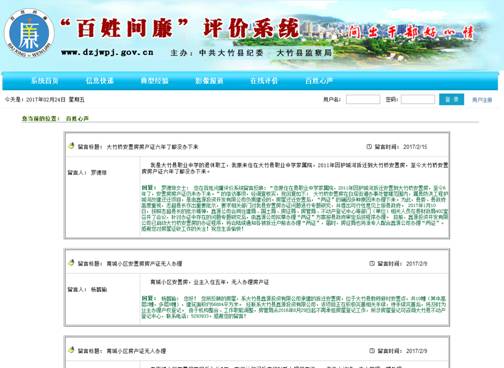Go to the 典型经验 section
Screen dimensions: 504x368
154,80
